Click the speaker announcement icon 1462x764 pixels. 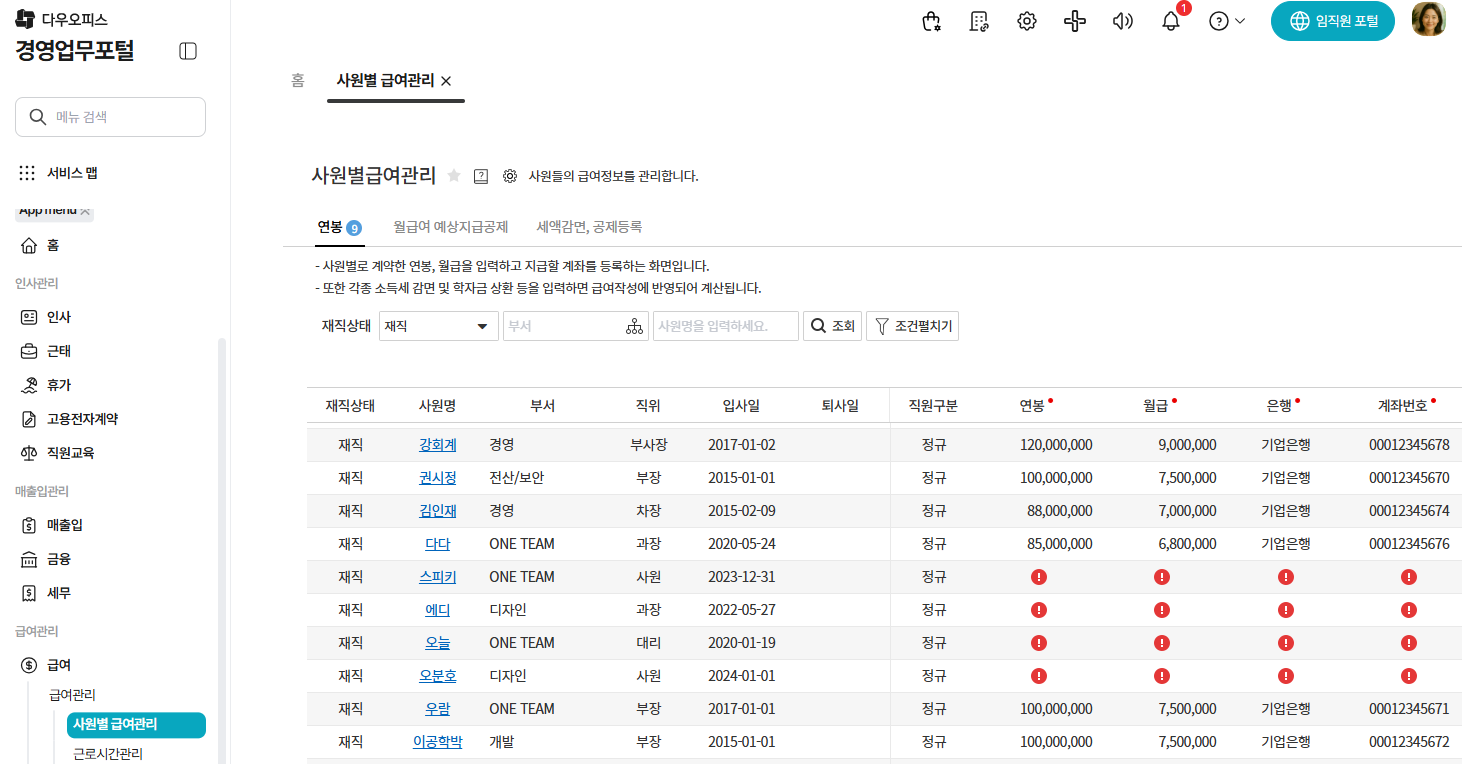coord(1122,21)
